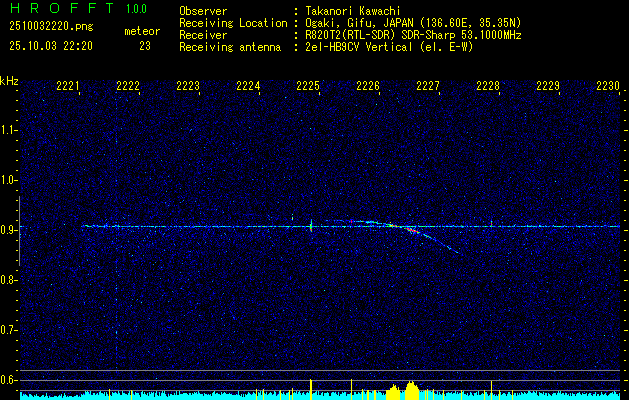Click the meteor count value 23
The image size is (629, 400).
click(x=145, y=46)
